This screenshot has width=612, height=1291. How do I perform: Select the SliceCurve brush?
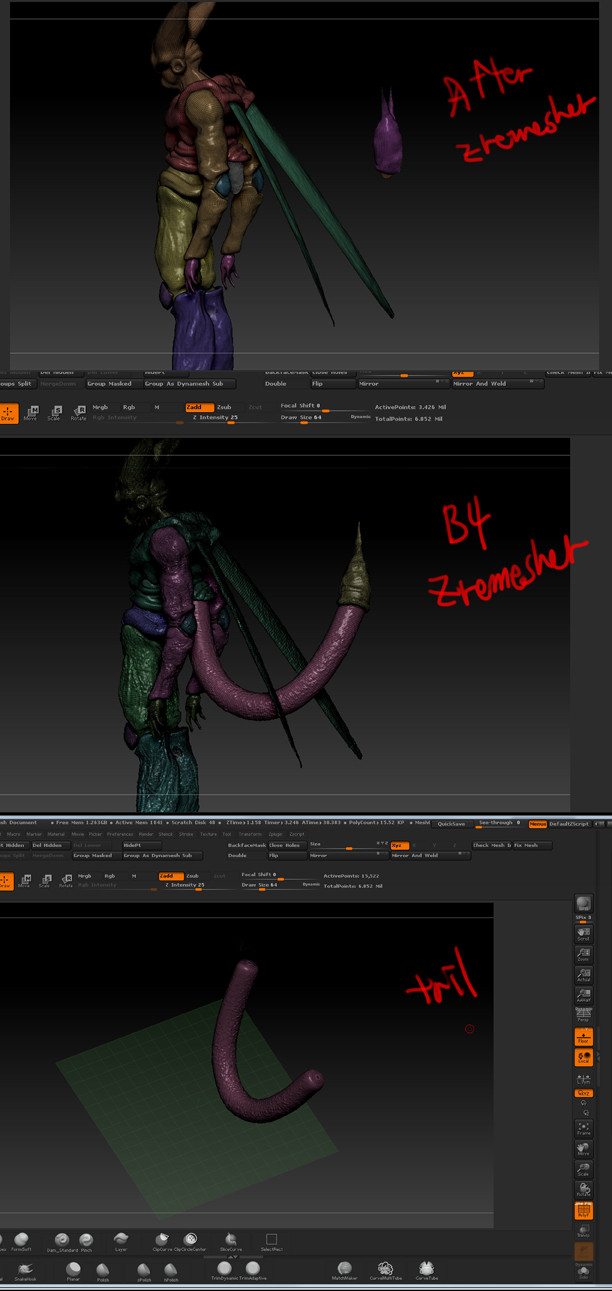(231, 1241)
